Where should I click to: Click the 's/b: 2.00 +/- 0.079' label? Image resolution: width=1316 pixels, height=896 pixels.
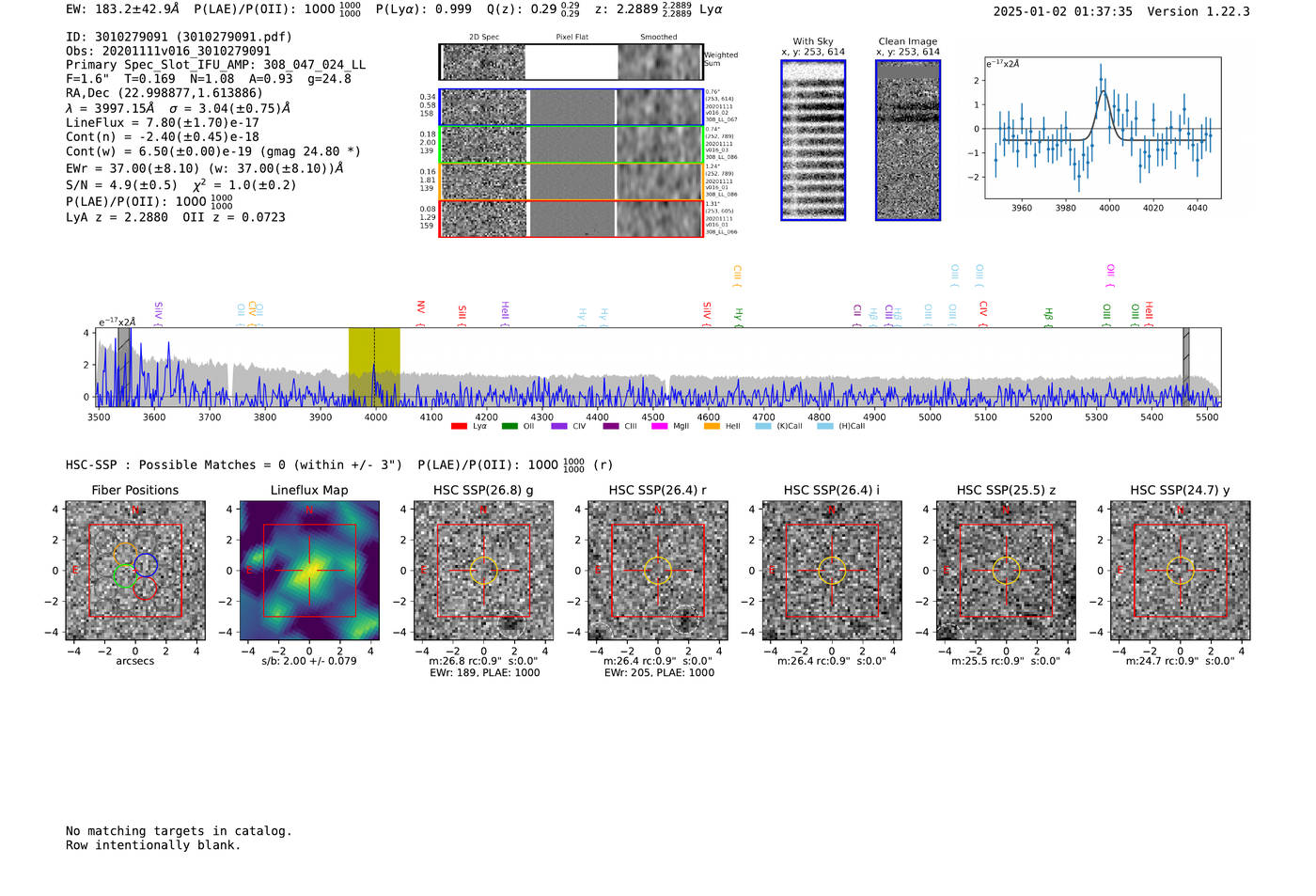click(309, 661)
